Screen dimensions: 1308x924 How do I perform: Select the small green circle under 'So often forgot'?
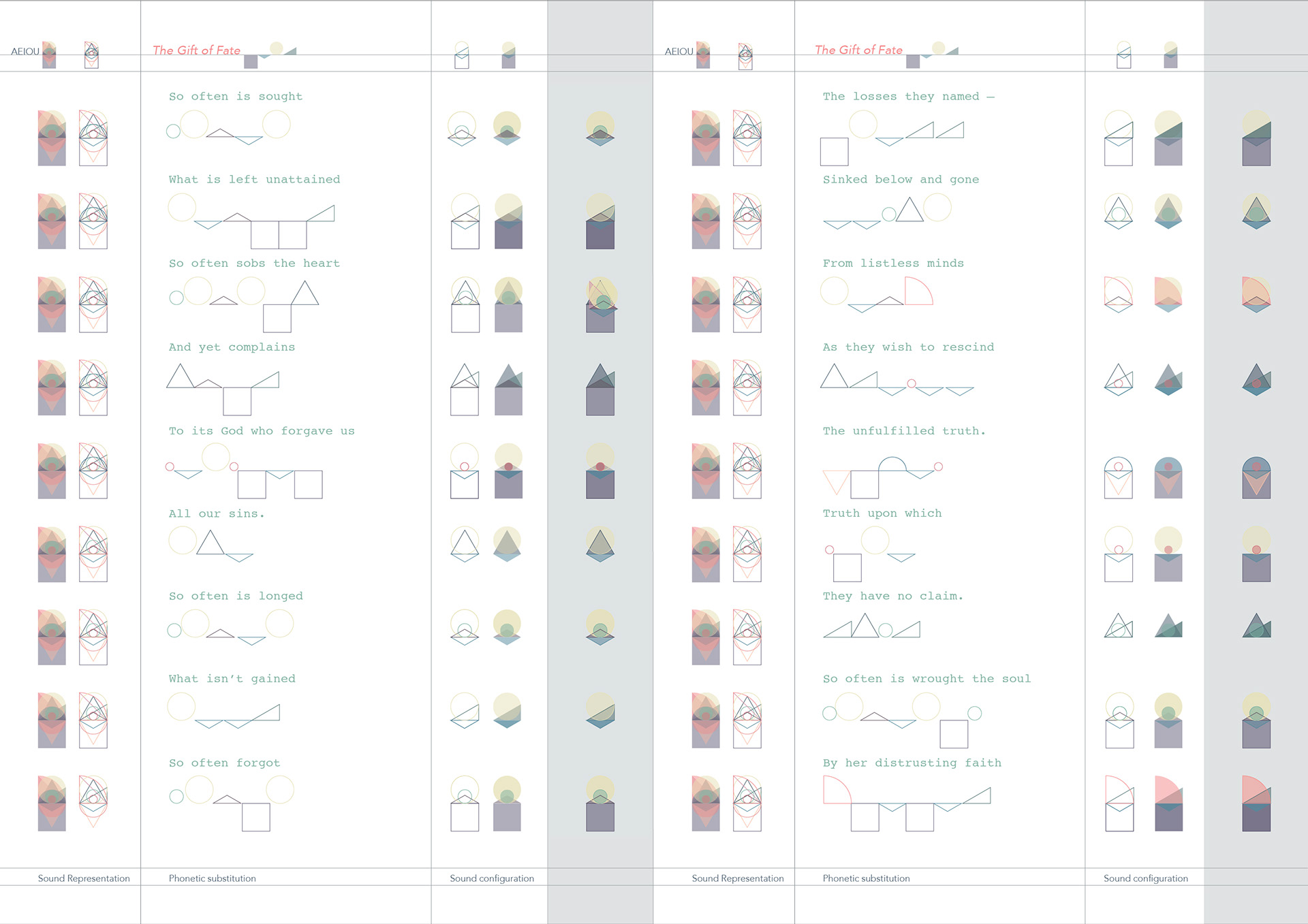click(176, 797)
